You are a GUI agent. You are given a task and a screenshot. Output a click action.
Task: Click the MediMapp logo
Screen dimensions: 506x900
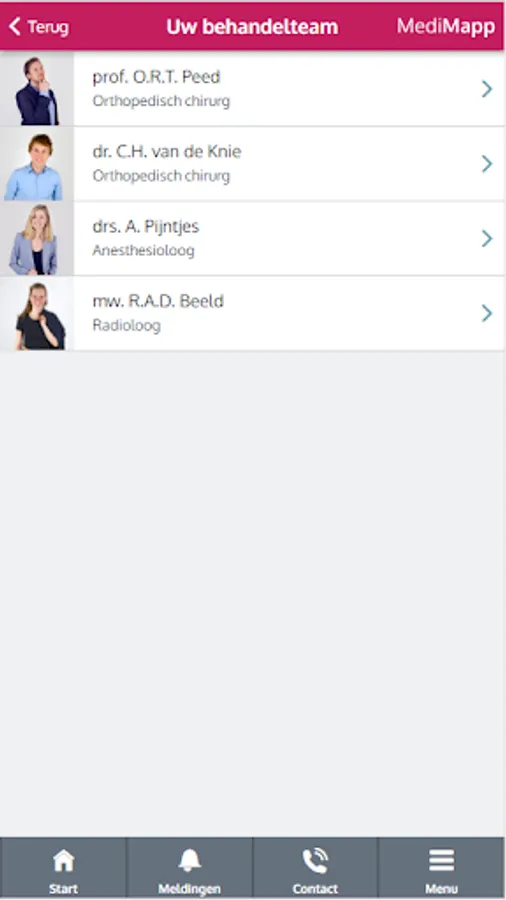coord(446,26)
